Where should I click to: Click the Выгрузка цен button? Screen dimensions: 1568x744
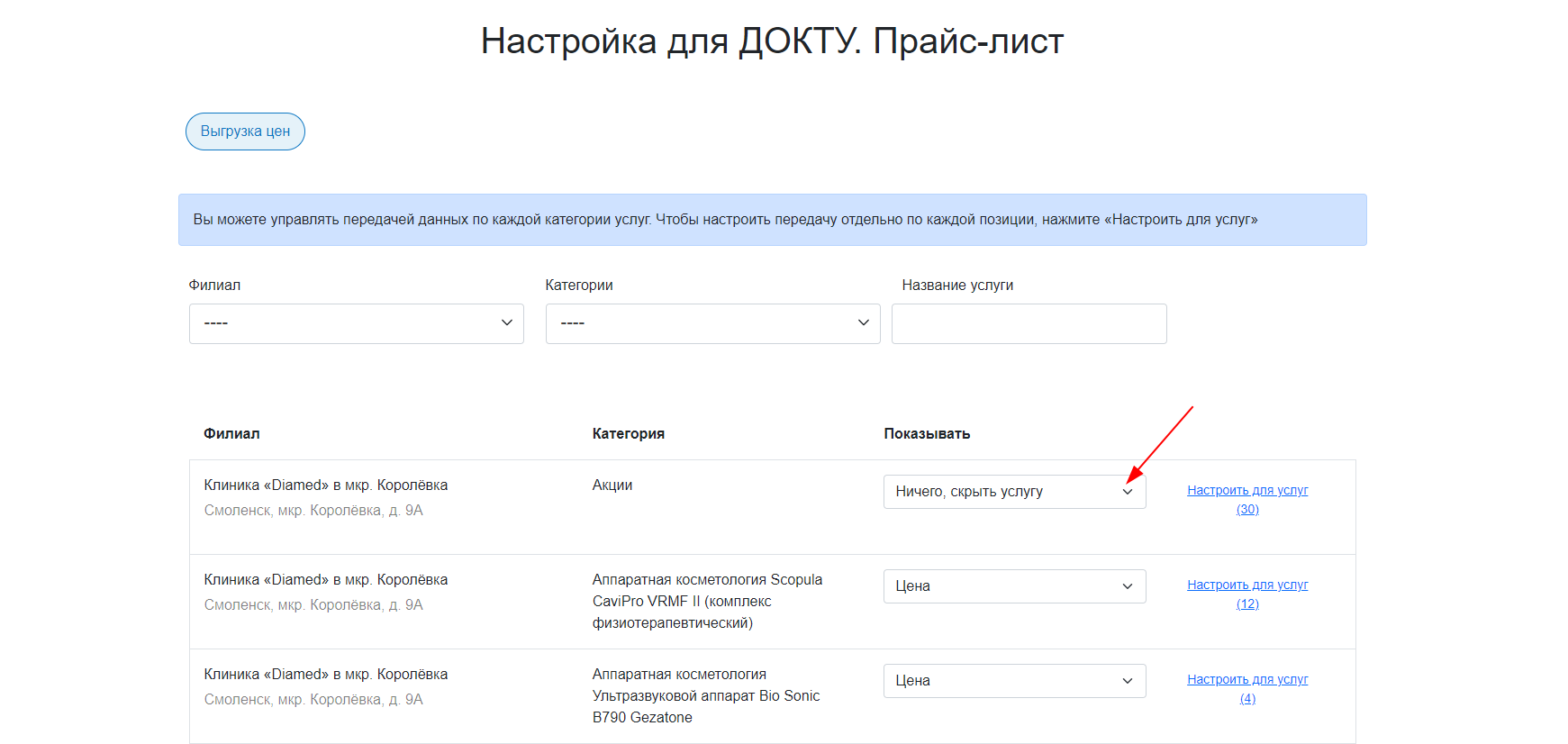click(x=245, y=132)
